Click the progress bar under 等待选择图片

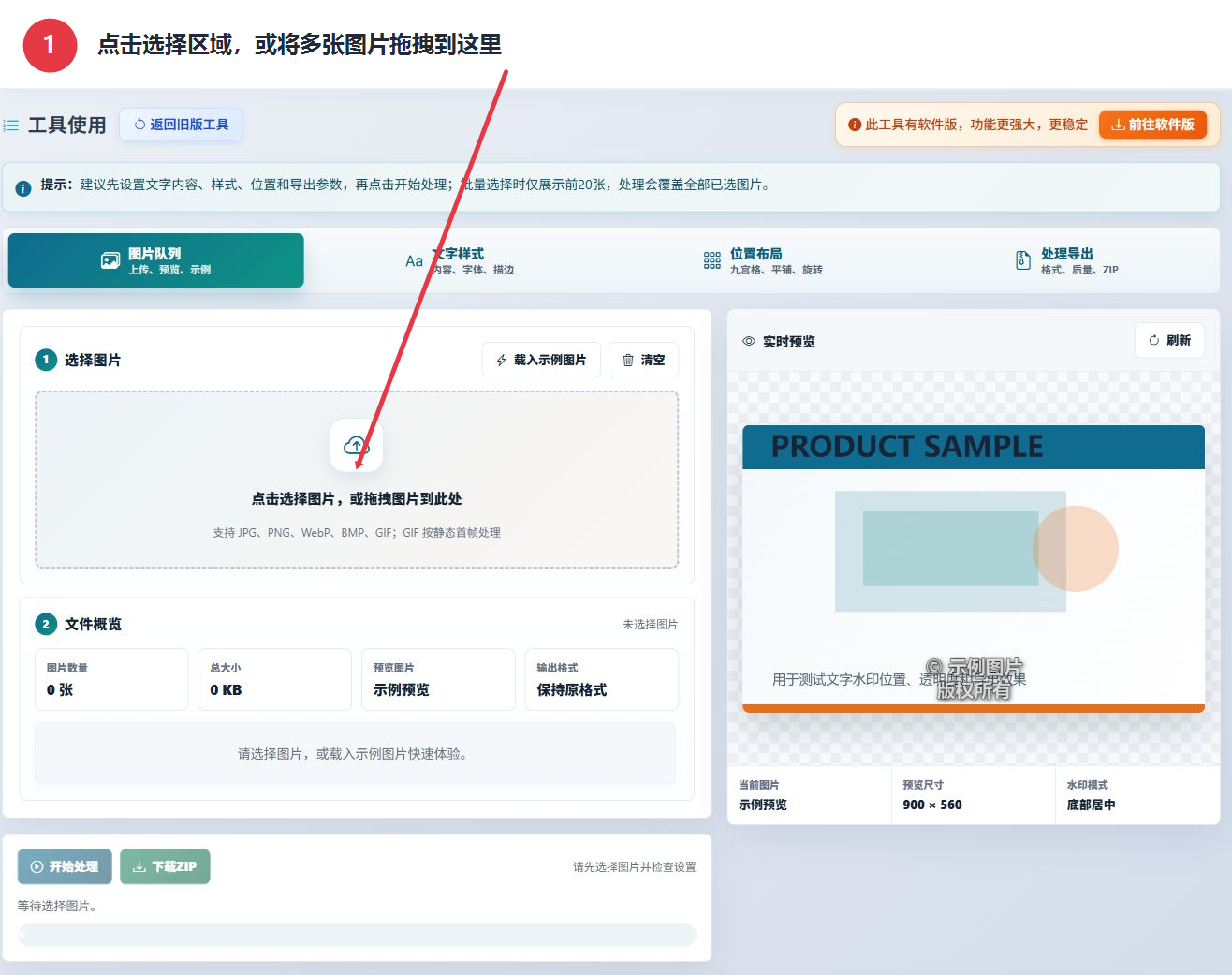tap(357, 935)
